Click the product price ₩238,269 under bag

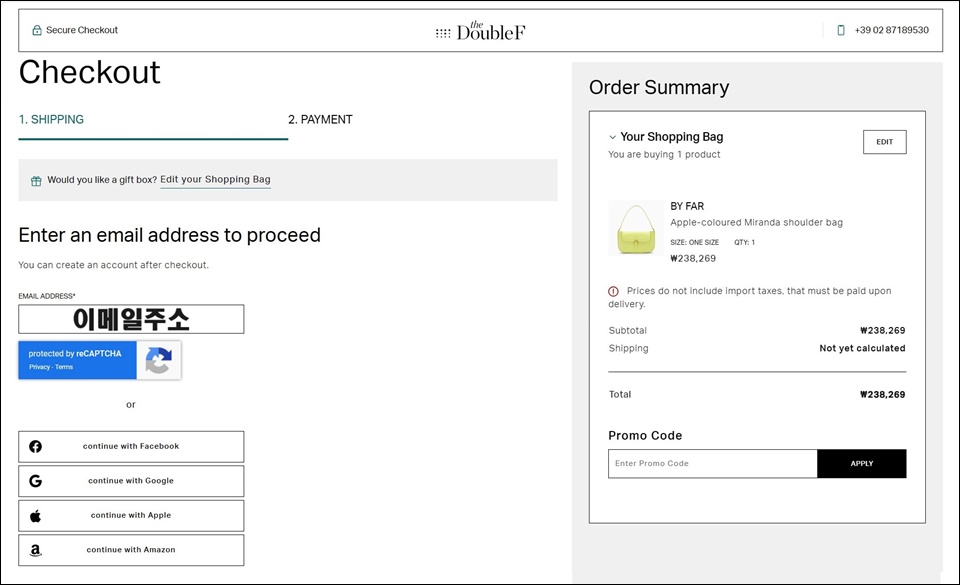point(693,258)
